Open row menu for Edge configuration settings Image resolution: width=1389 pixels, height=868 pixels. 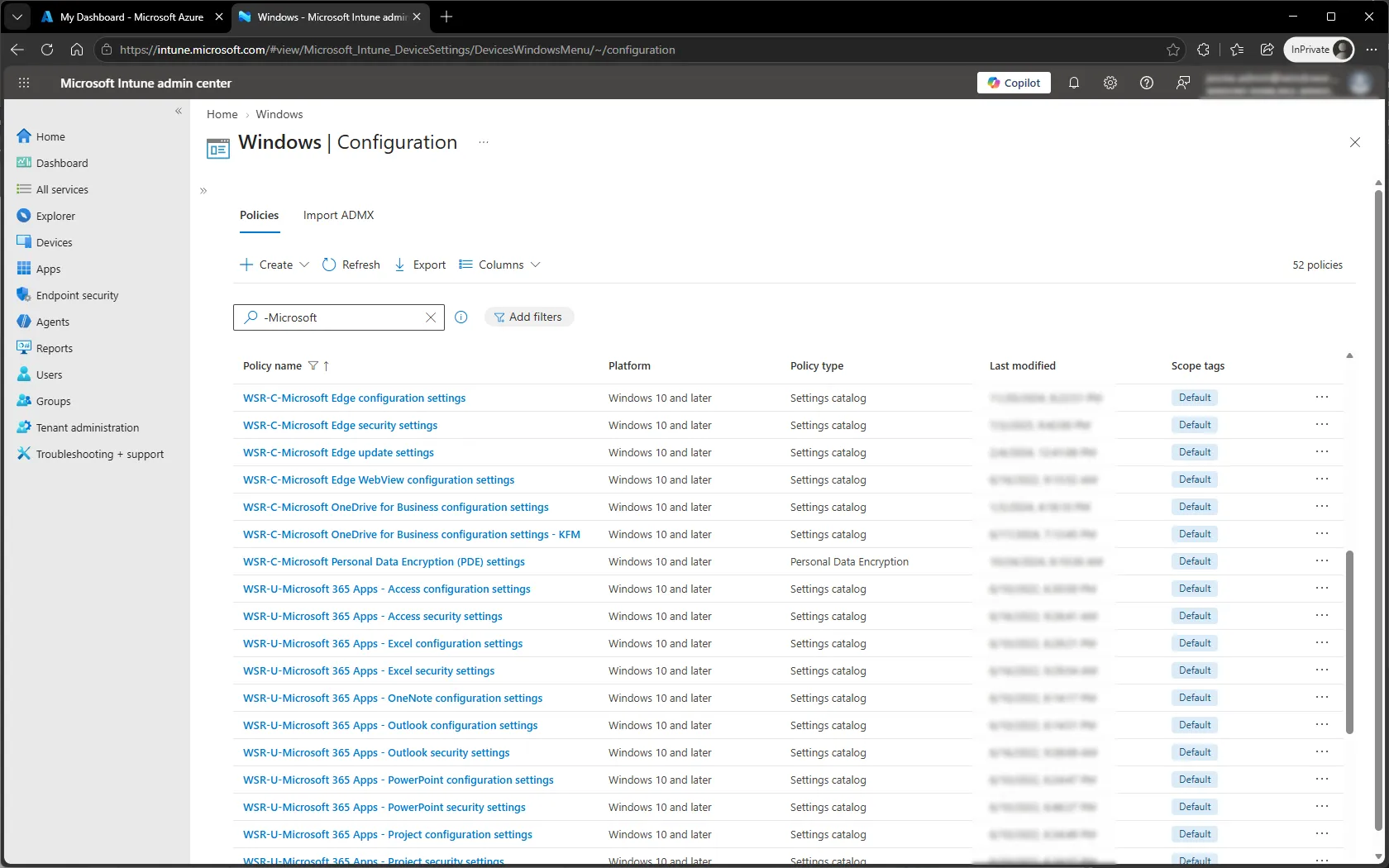[1322, 398]
